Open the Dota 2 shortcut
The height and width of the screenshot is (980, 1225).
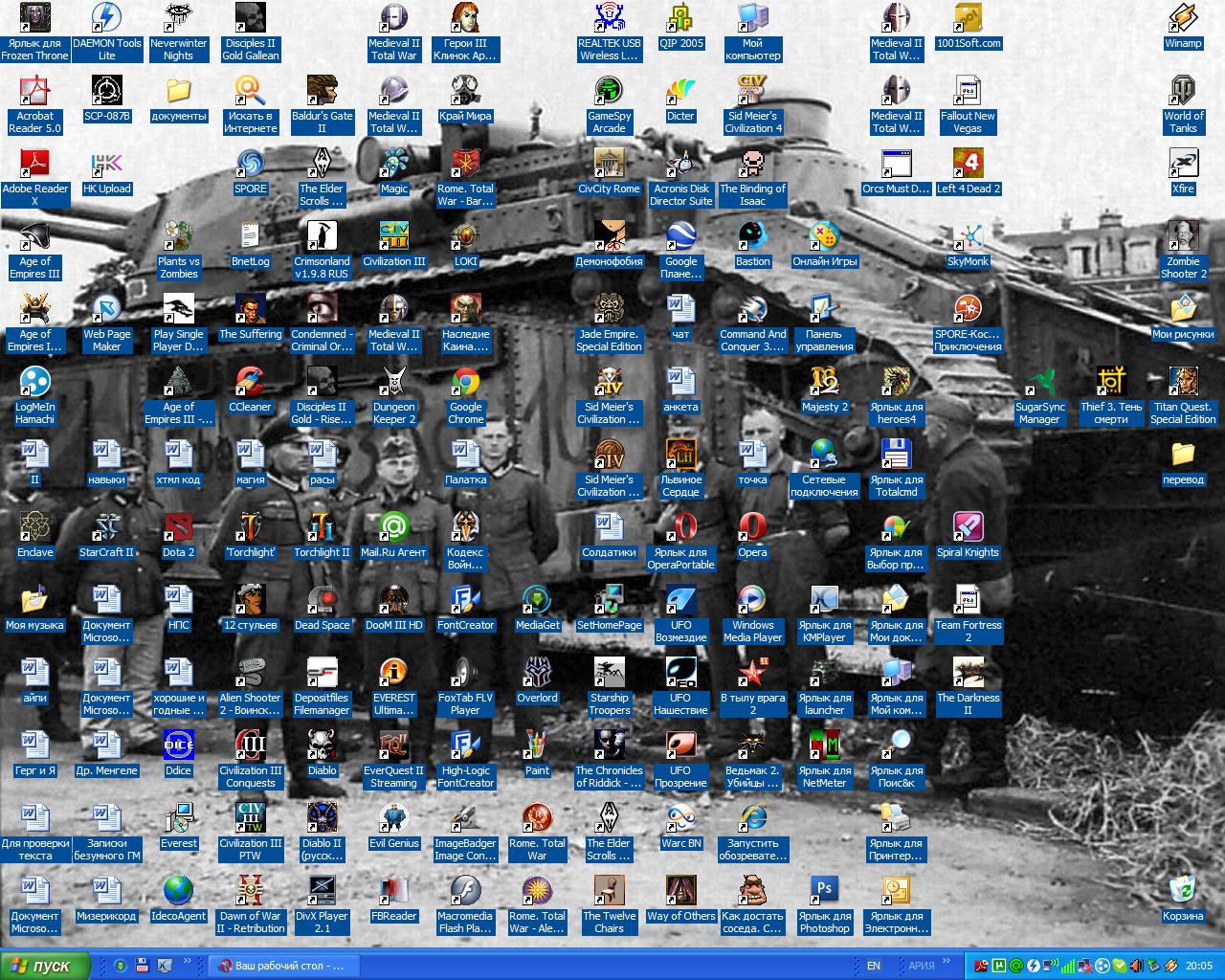click(178, 535)
